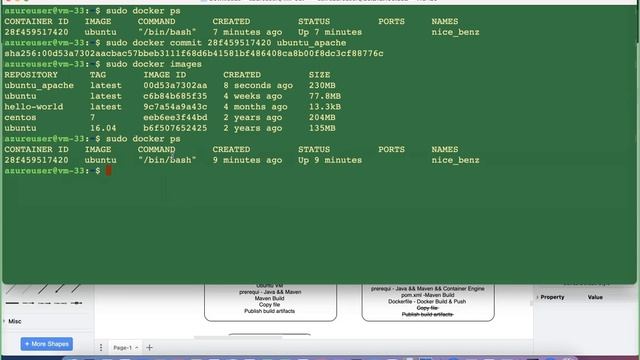Add a new page with the plus icon
Screen dimensions: 640x360
pyautogui.click(x=149, y=348)
